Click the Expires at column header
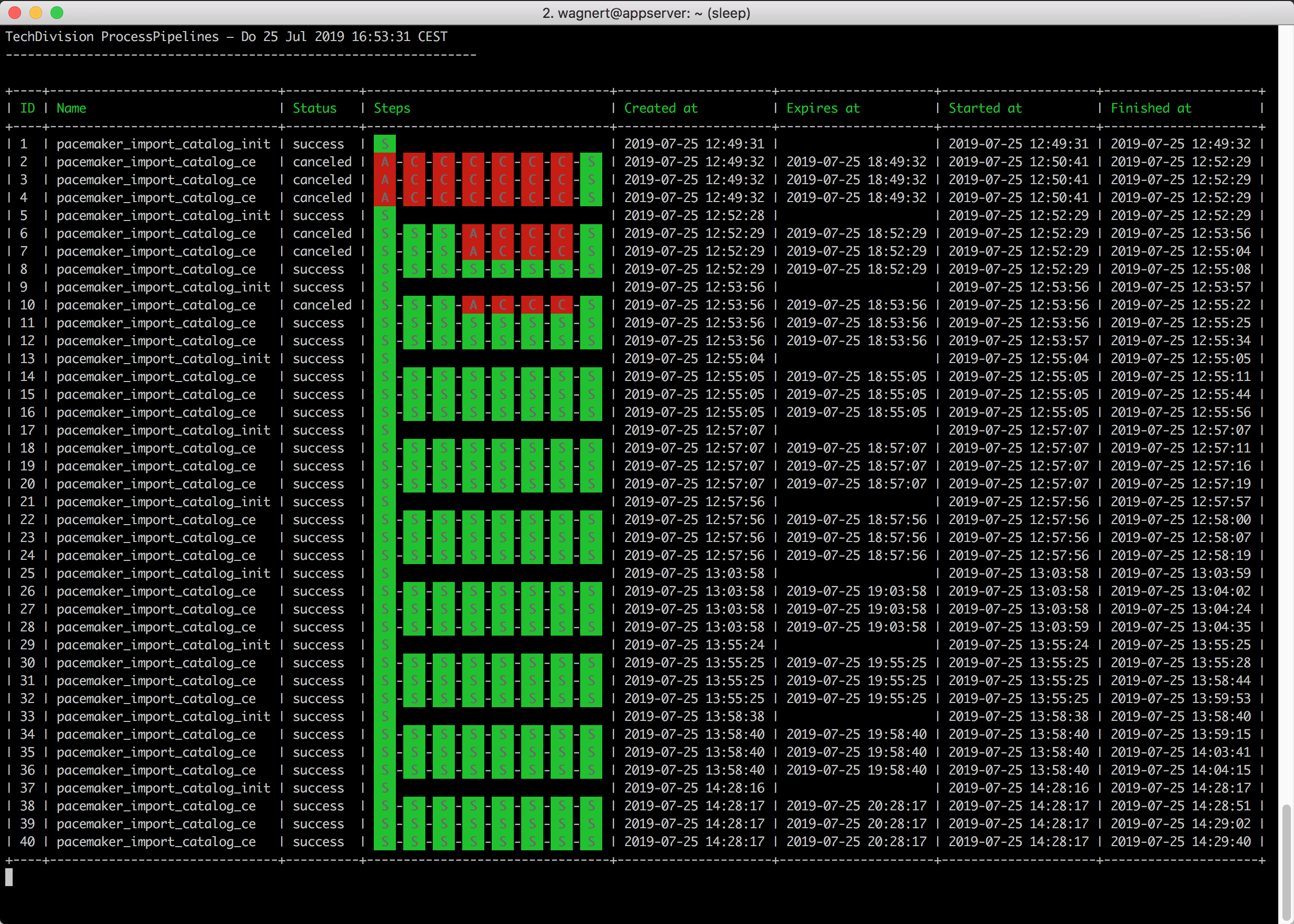 (x=823, y=108)
